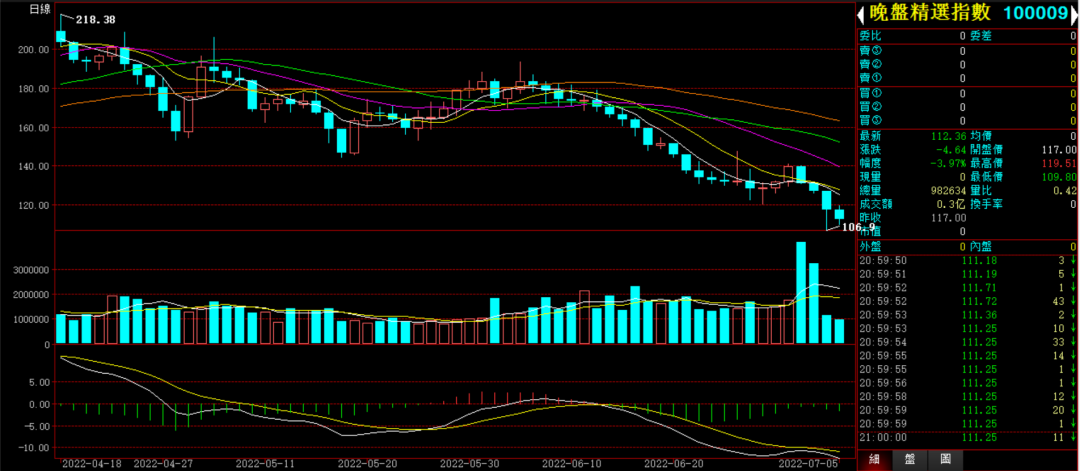
Task: Click the 3000000 volume axis label
Action: click(32, 271)
